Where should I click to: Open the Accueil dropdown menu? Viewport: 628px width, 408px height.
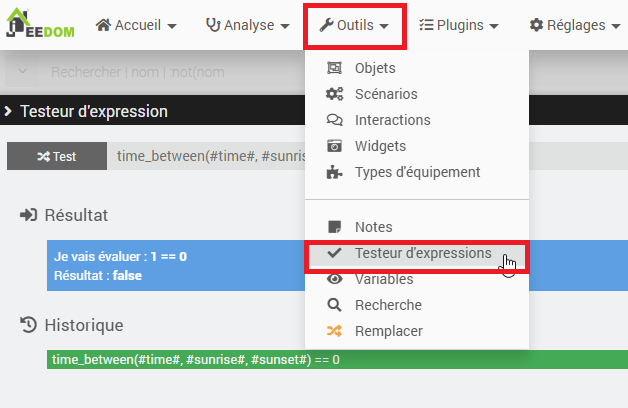pyautogui.click(x=137, y=25)
